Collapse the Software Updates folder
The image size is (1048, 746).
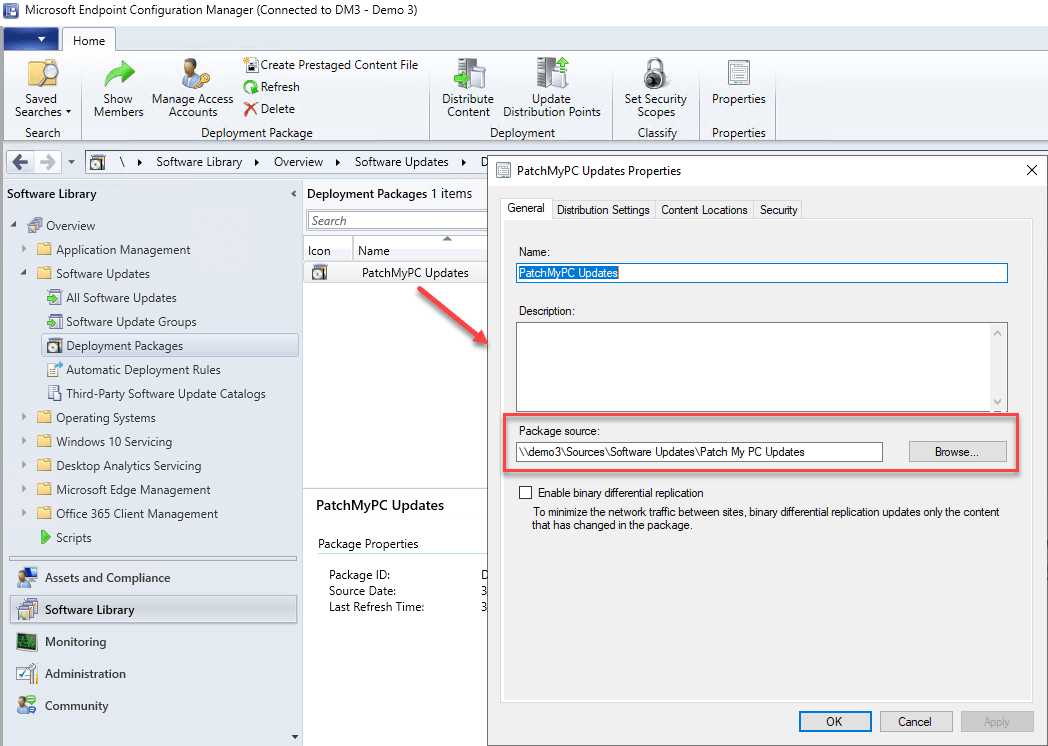(x=24, y=273)
